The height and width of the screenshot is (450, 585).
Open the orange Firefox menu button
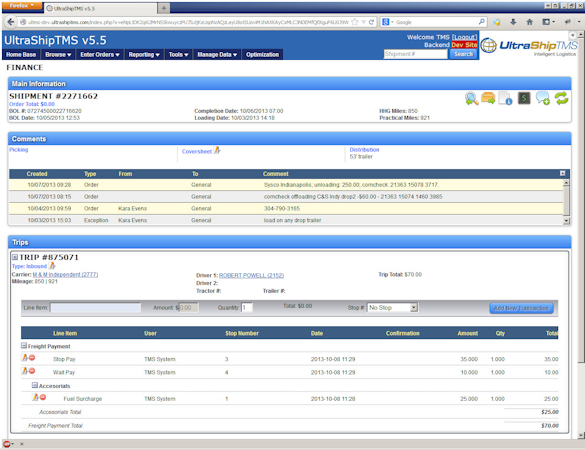21,5
